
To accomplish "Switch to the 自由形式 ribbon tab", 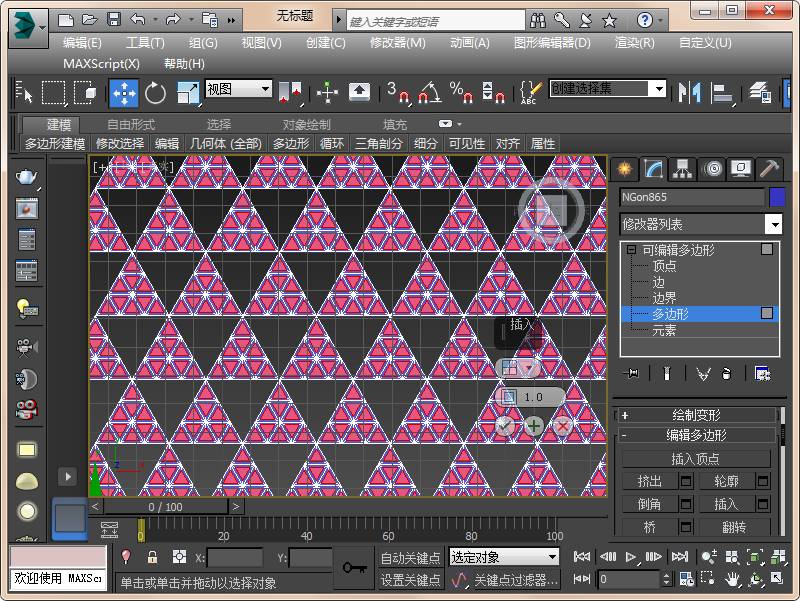I will 131,124.
